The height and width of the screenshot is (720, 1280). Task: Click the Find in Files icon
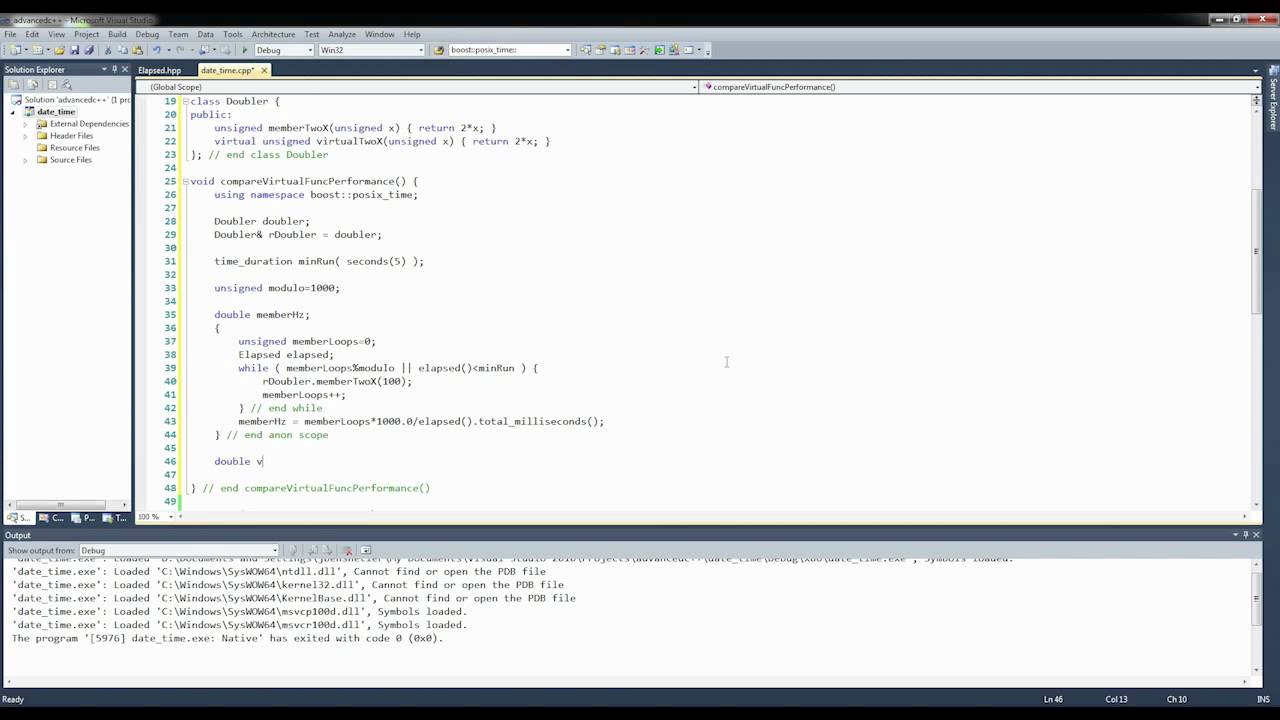[x=439, y=50]
